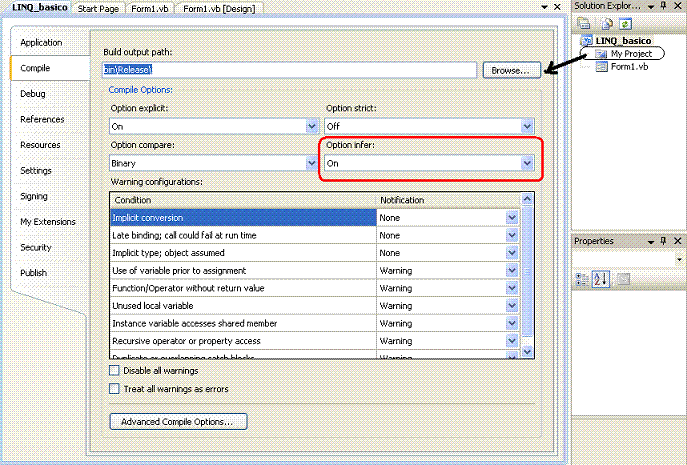Open Advanced Compile Options dialog
This screenshot has width=687, height=465.
pos(178,422)
